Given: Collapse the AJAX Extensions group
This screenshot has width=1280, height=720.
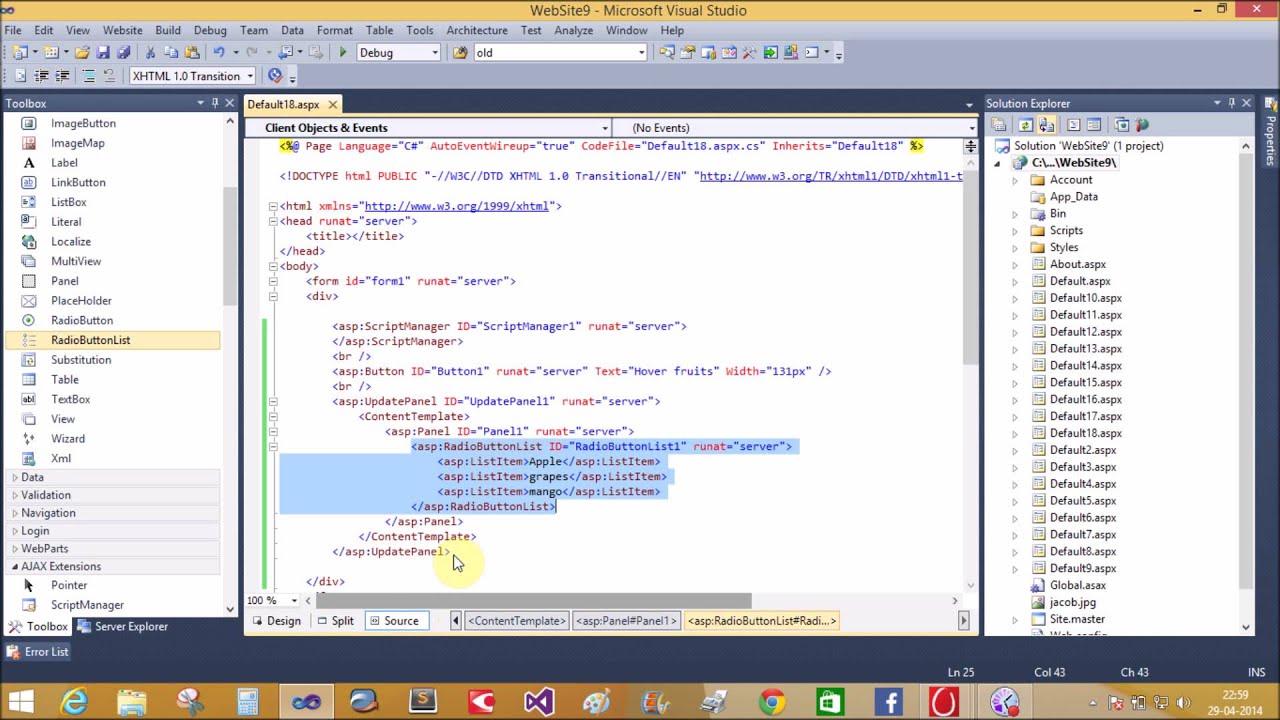Looking at the screenshot, I should point(15,566).
